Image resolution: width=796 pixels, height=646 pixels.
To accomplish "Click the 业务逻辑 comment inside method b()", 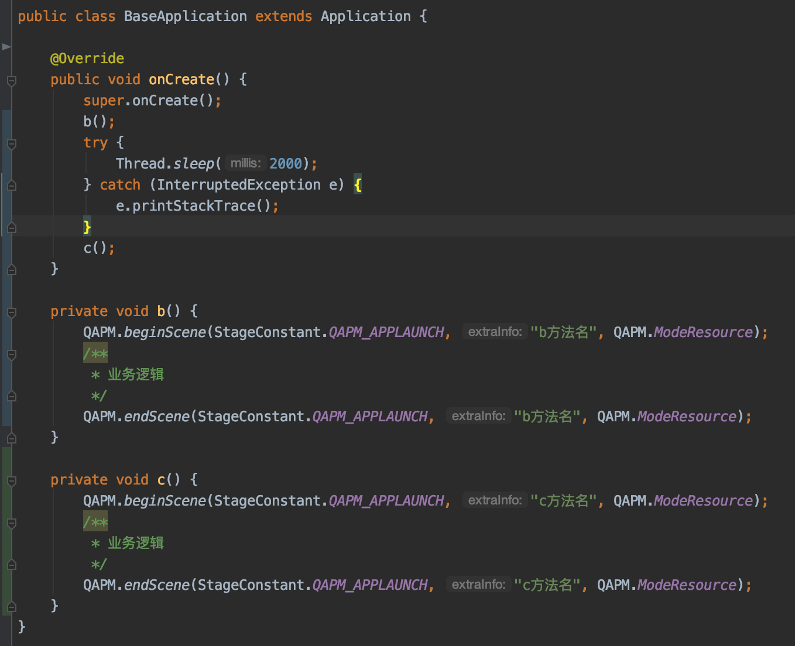I will [136, 375].
